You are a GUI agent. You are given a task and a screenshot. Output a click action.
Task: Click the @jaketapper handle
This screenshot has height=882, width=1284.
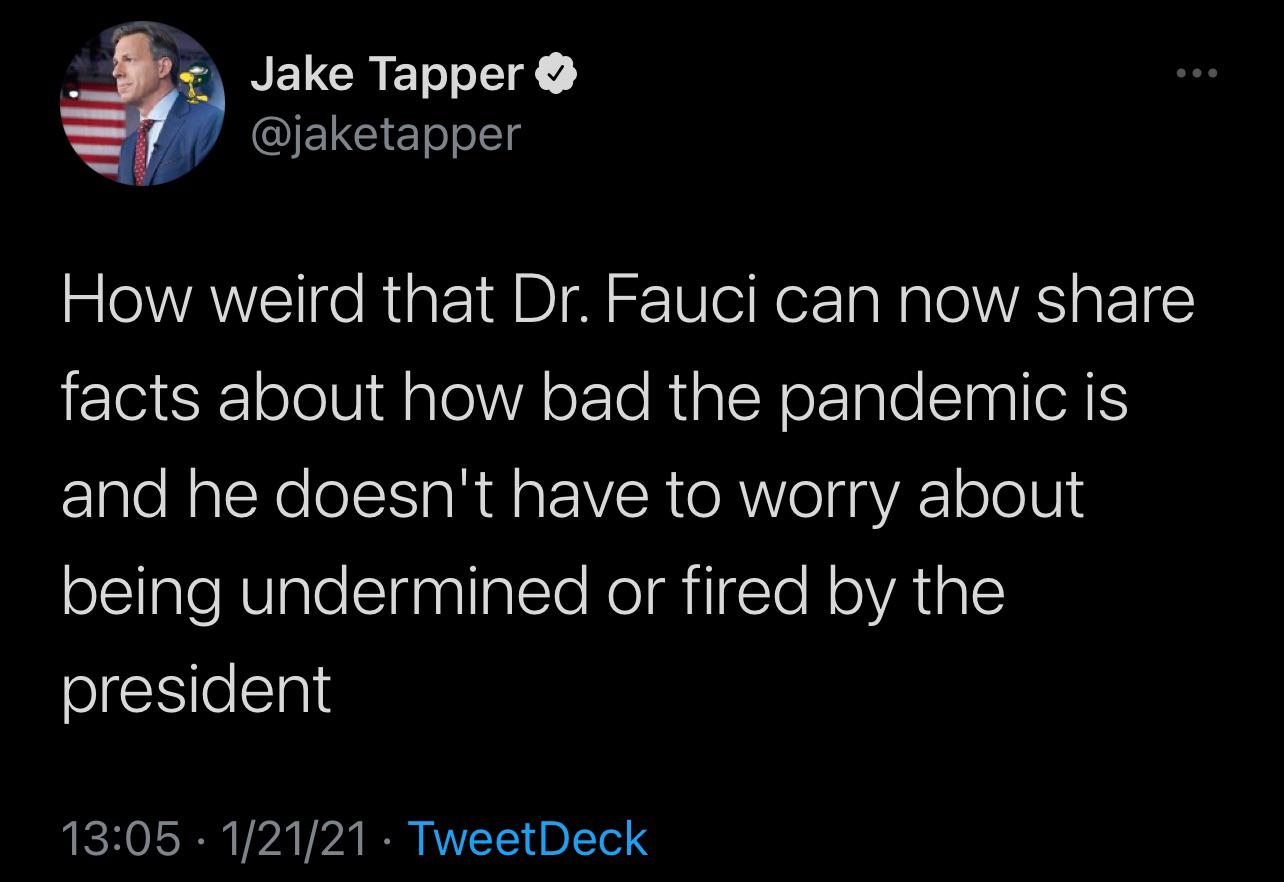385,135
